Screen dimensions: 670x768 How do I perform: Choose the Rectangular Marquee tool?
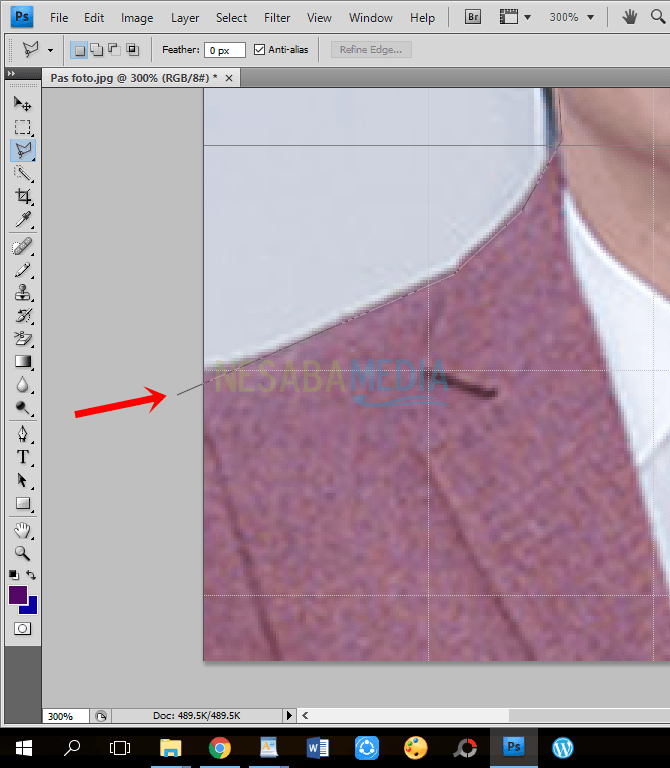point(22,127)
